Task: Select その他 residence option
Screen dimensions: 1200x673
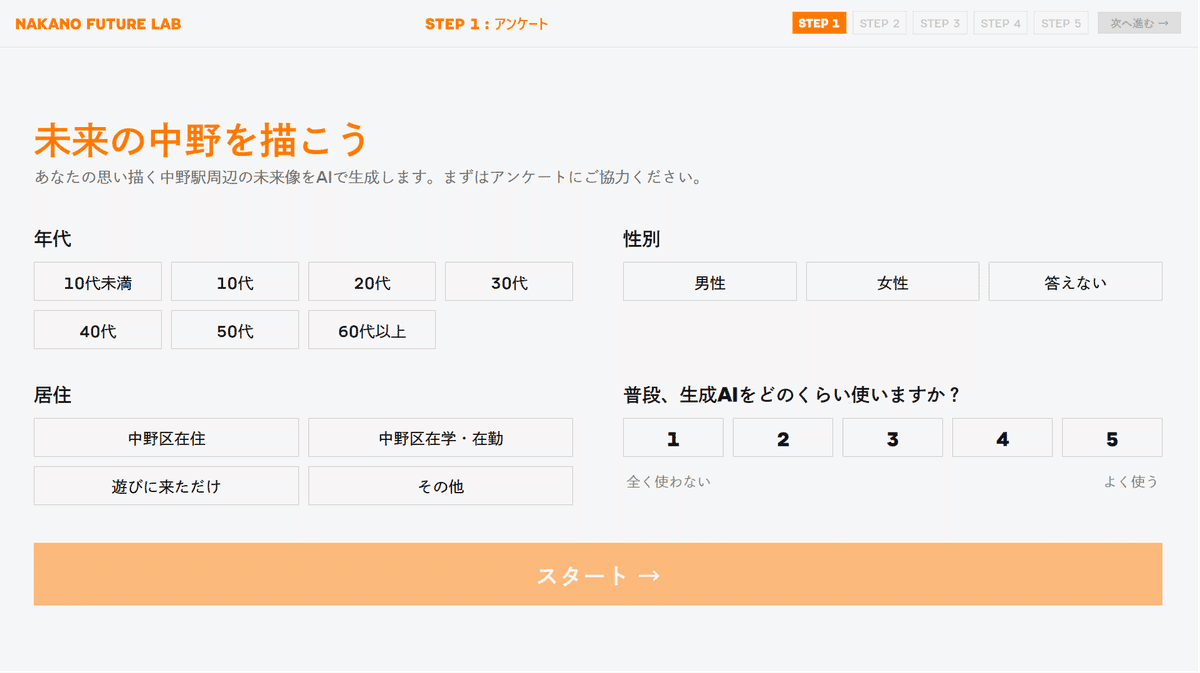Action: point(441,486)
